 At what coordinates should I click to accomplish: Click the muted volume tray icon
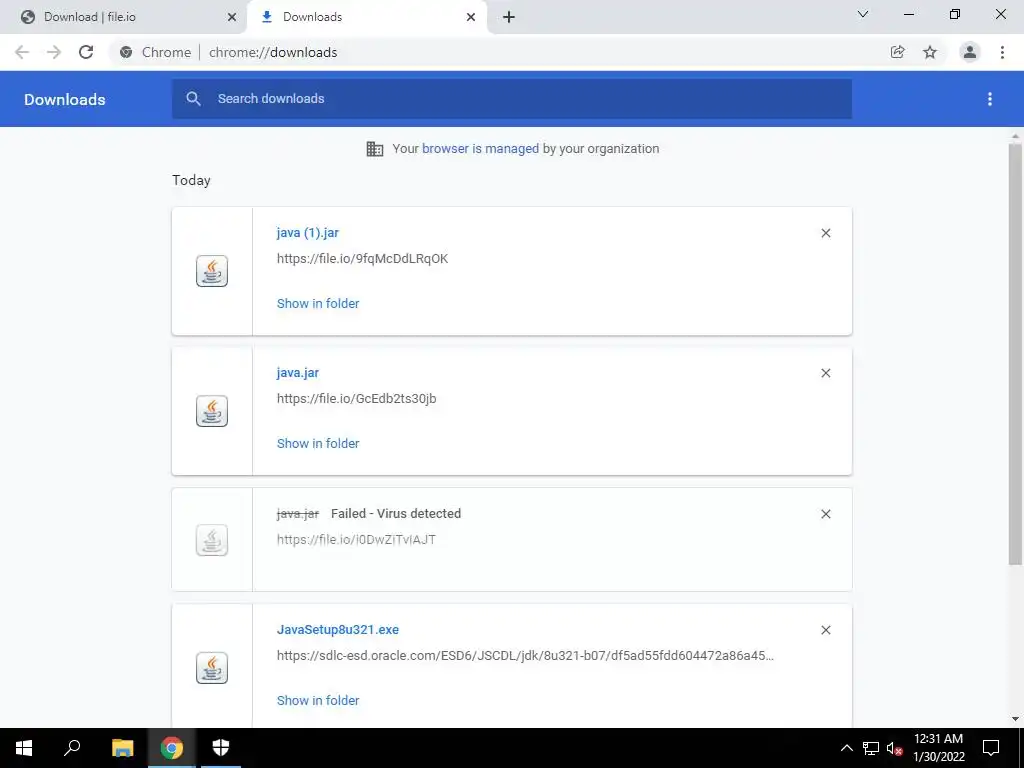pyautogui.click(x=894, y=748)
